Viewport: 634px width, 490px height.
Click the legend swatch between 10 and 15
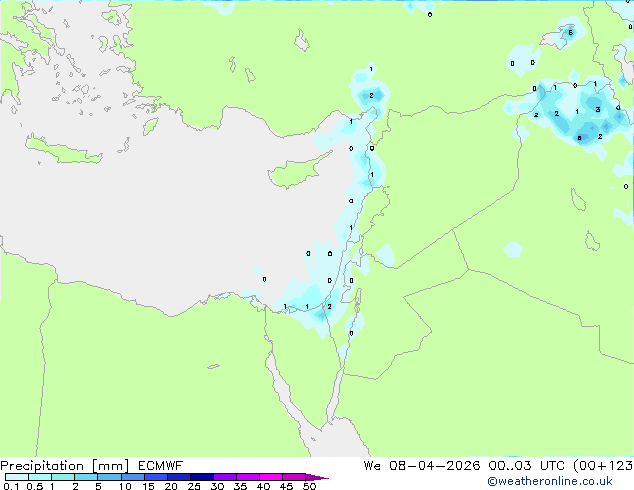tap(132, 477)
